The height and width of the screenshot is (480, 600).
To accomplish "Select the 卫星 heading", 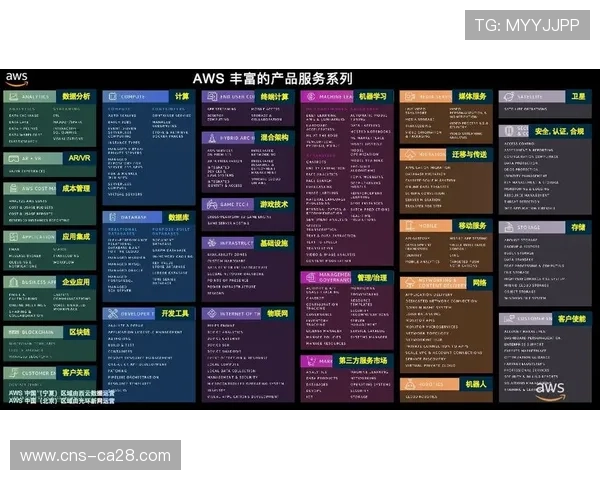I will pyautogui.click(x=578, y=96).
